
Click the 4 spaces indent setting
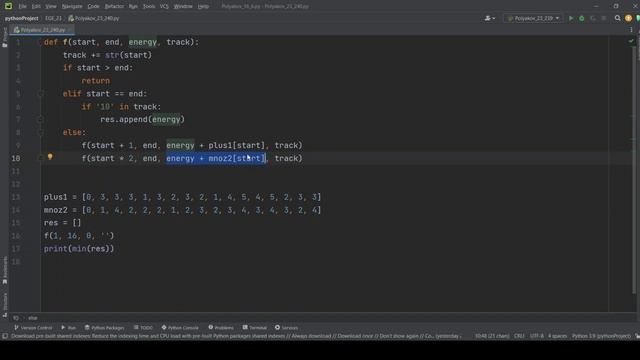[x=558, y=336]
